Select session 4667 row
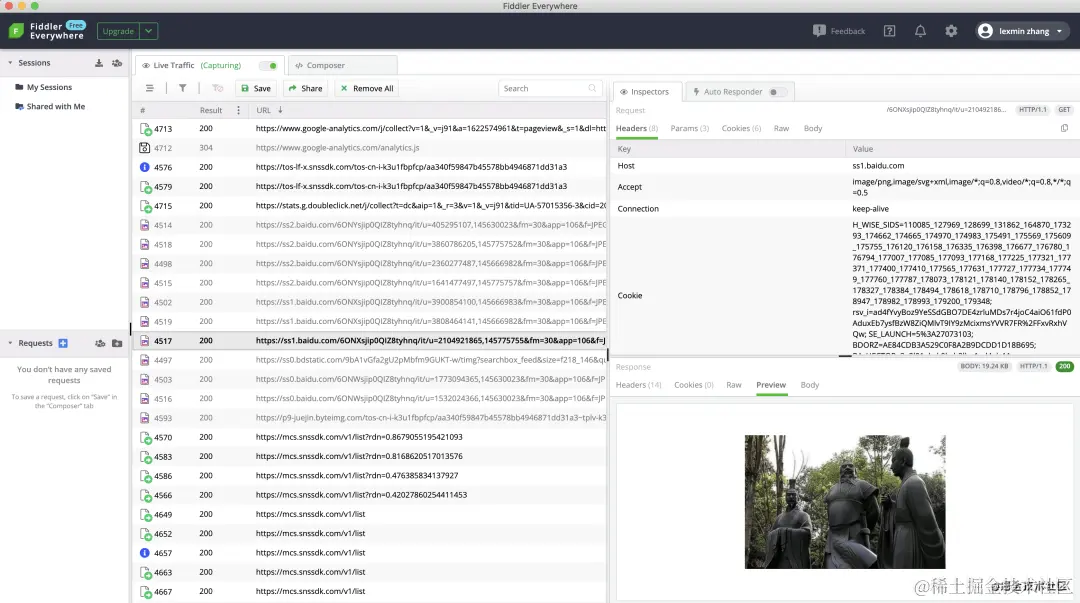1080x603 pixels. pos(370,591)
